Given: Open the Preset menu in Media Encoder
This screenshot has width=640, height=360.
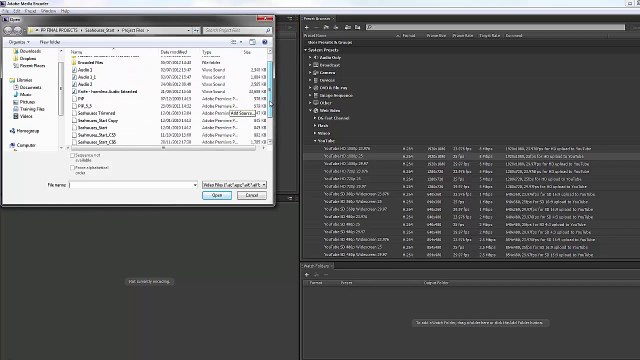Looking at the screenshot, I should click(31, 11).
